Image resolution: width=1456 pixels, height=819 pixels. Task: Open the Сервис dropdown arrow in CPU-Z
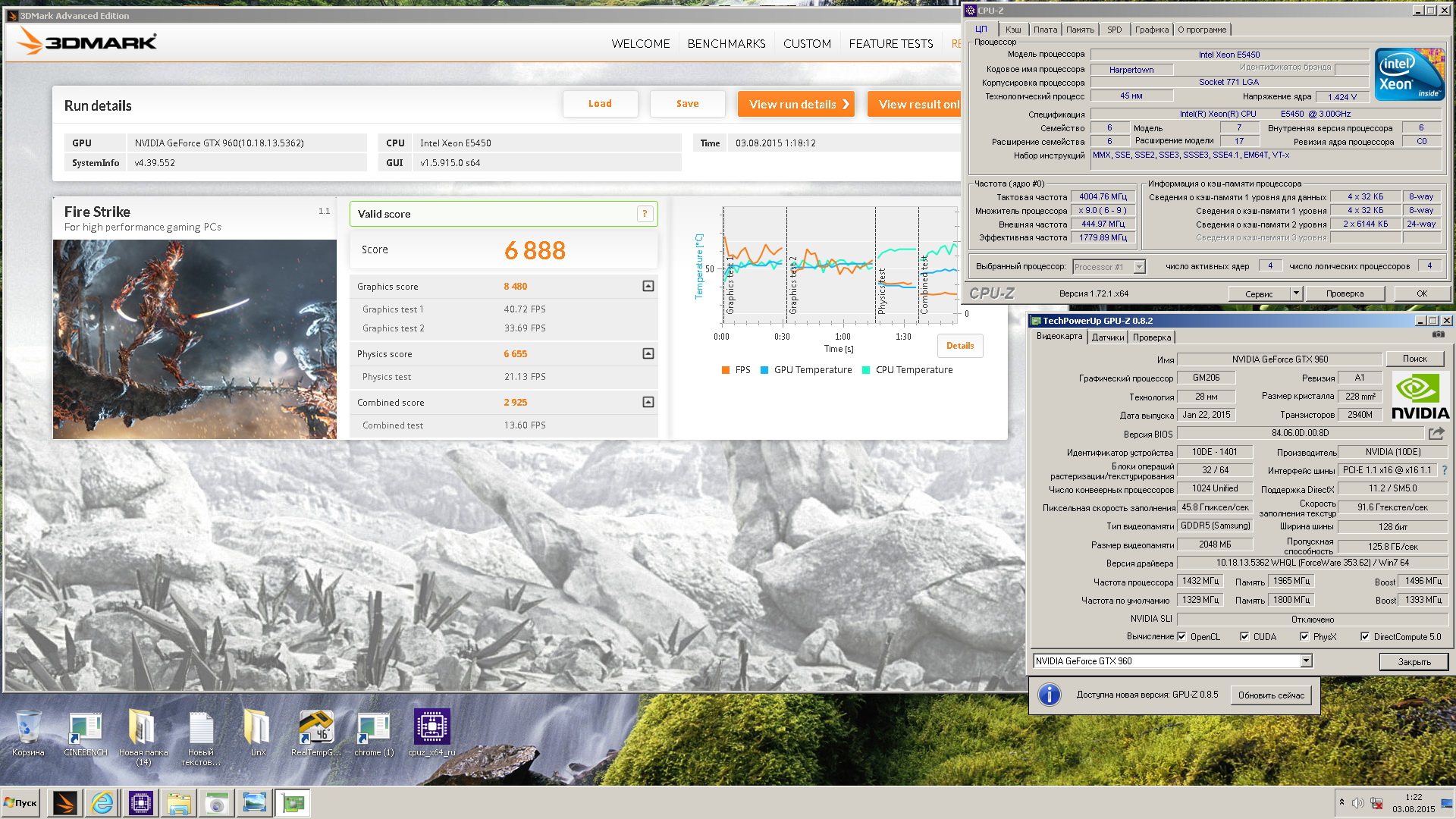click(1296, 293)
